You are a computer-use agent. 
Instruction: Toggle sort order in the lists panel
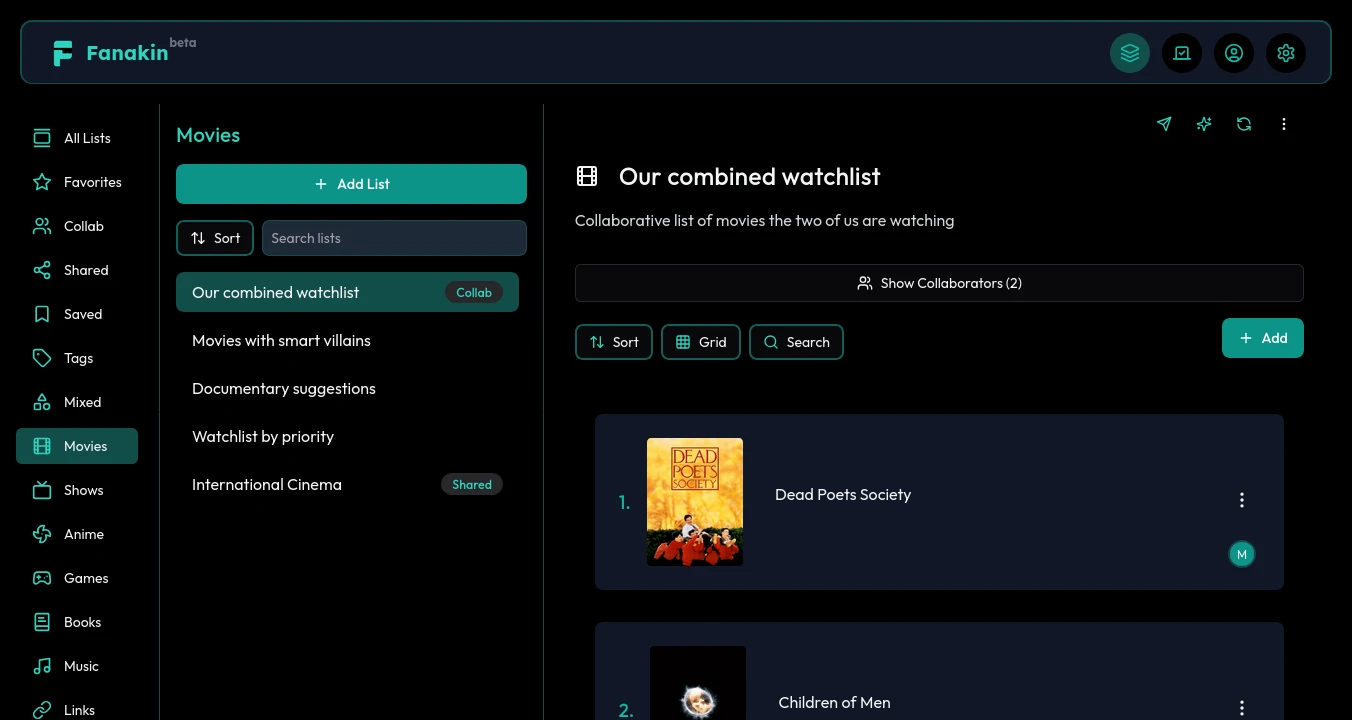click(214, 238)
